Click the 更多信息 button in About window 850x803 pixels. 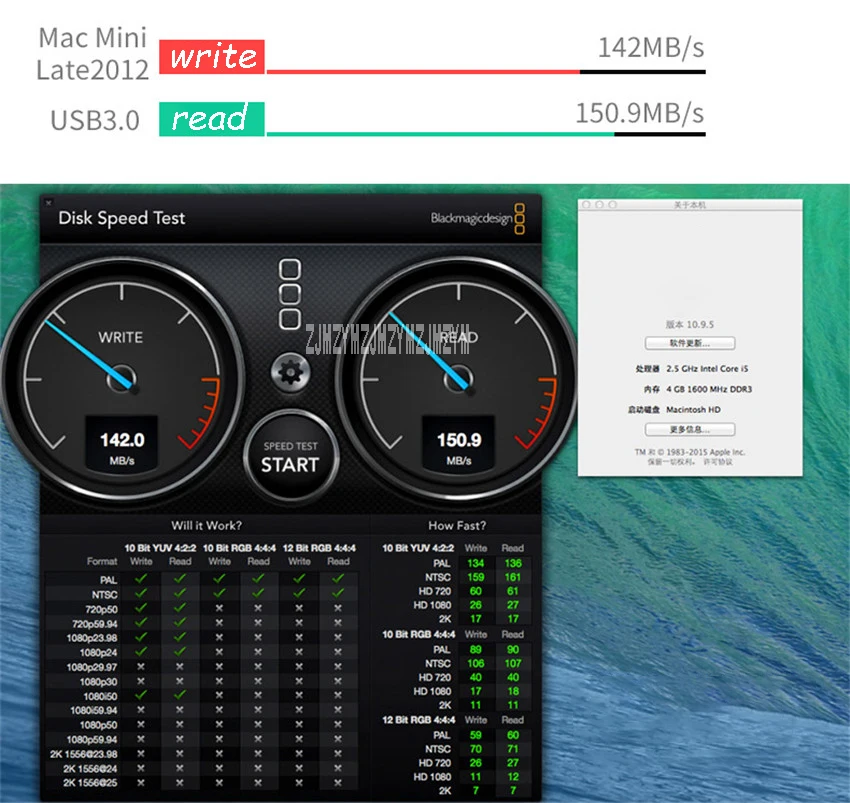690,429
